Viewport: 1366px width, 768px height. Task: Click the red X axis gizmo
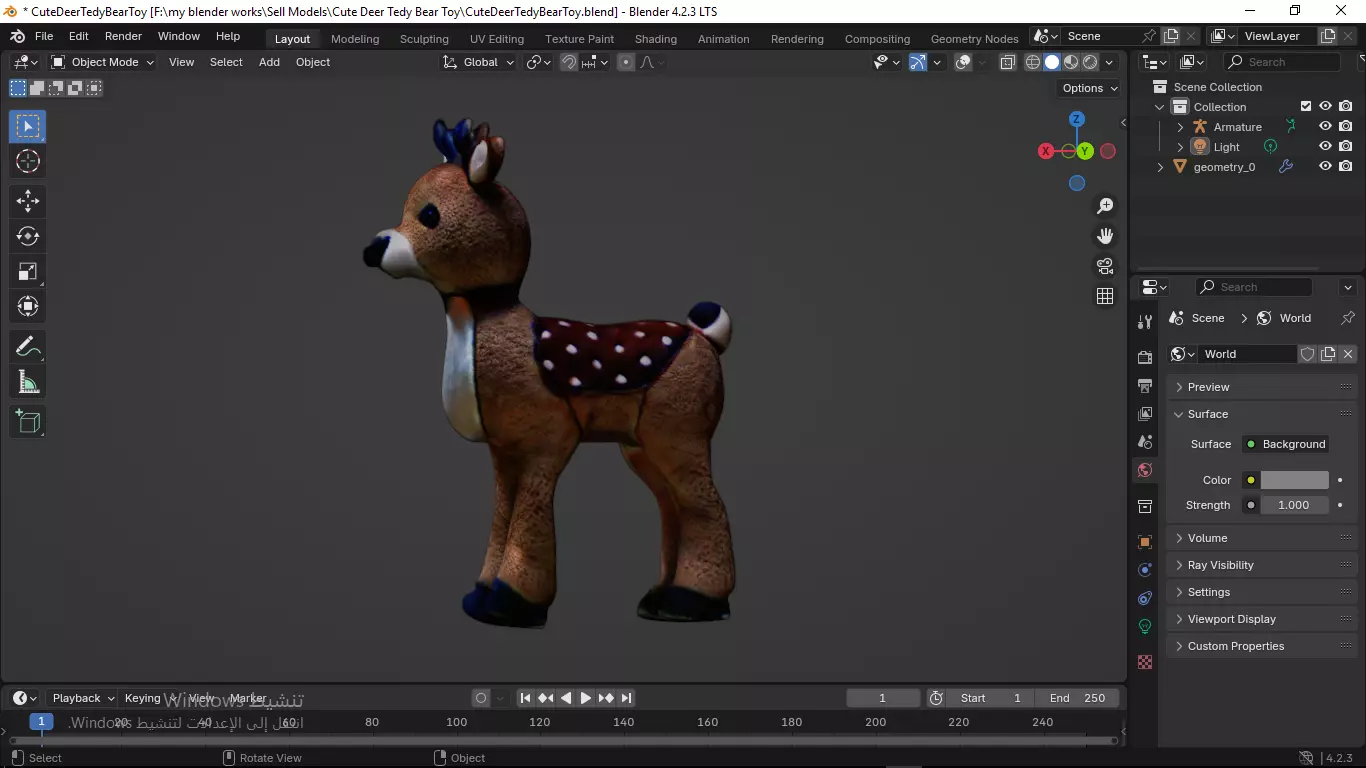point(1046,151)
